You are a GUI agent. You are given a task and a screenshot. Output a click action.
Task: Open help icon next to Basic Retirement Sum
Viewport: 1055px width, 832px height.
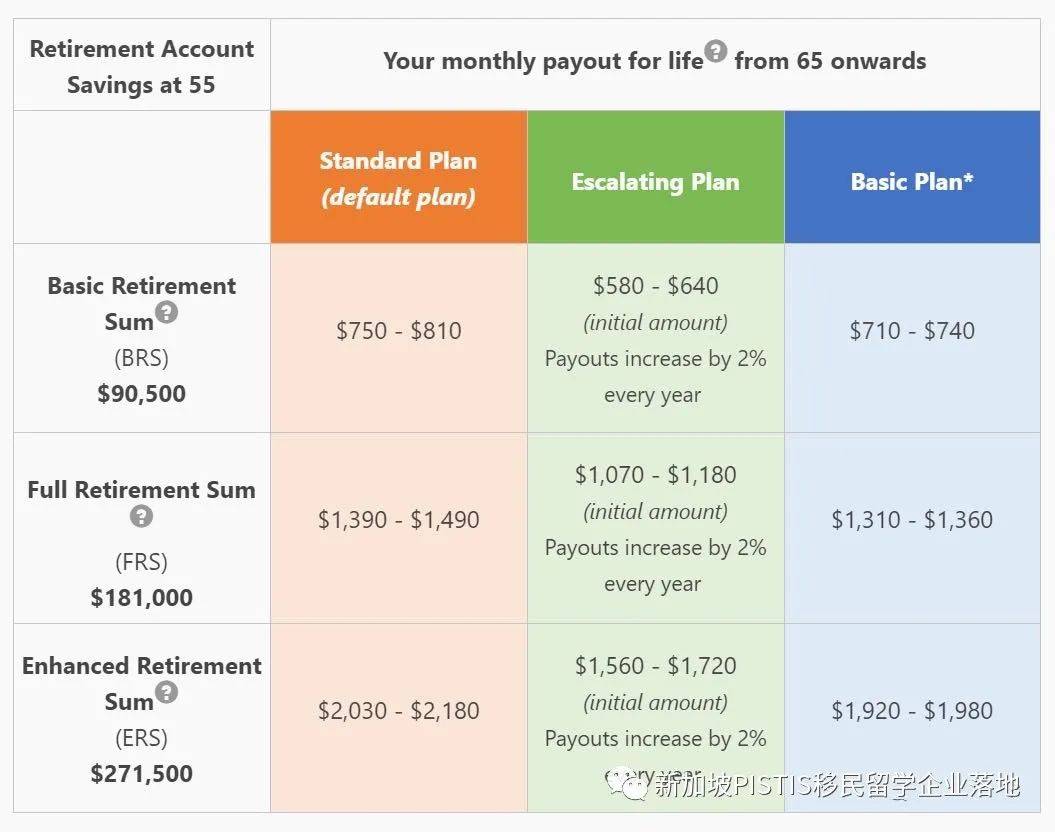click(x=167, y=313)
